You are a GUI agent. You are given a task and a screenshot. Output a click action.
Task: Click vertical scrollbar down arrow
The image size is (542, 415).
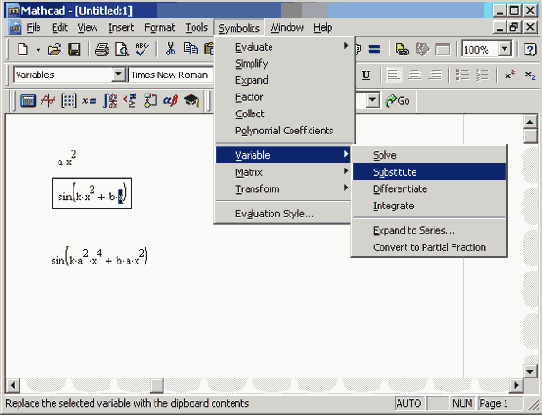530,372
